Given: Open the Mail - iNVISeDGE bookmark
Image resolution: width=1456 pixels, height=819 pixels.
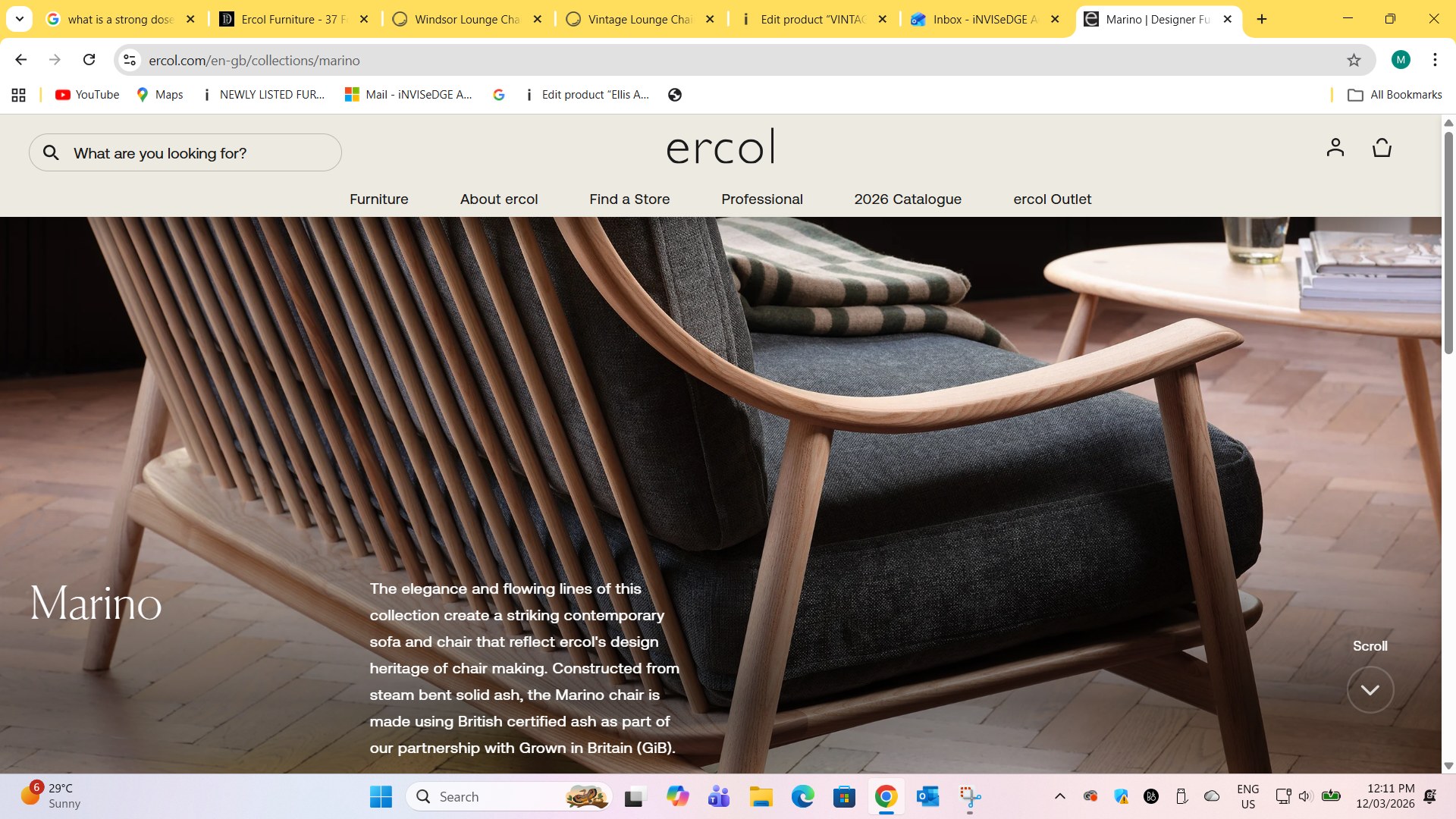Looking at the screenshot, I should 408,95.
